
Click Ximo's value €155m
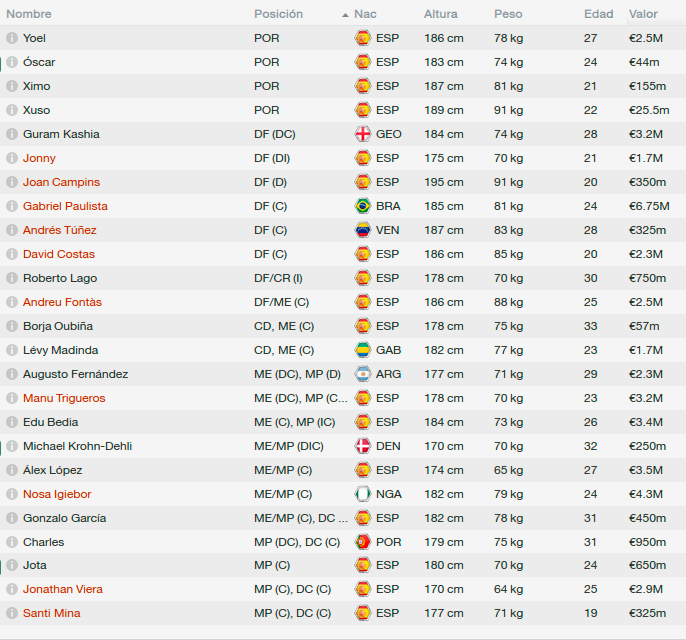(647, 86)
